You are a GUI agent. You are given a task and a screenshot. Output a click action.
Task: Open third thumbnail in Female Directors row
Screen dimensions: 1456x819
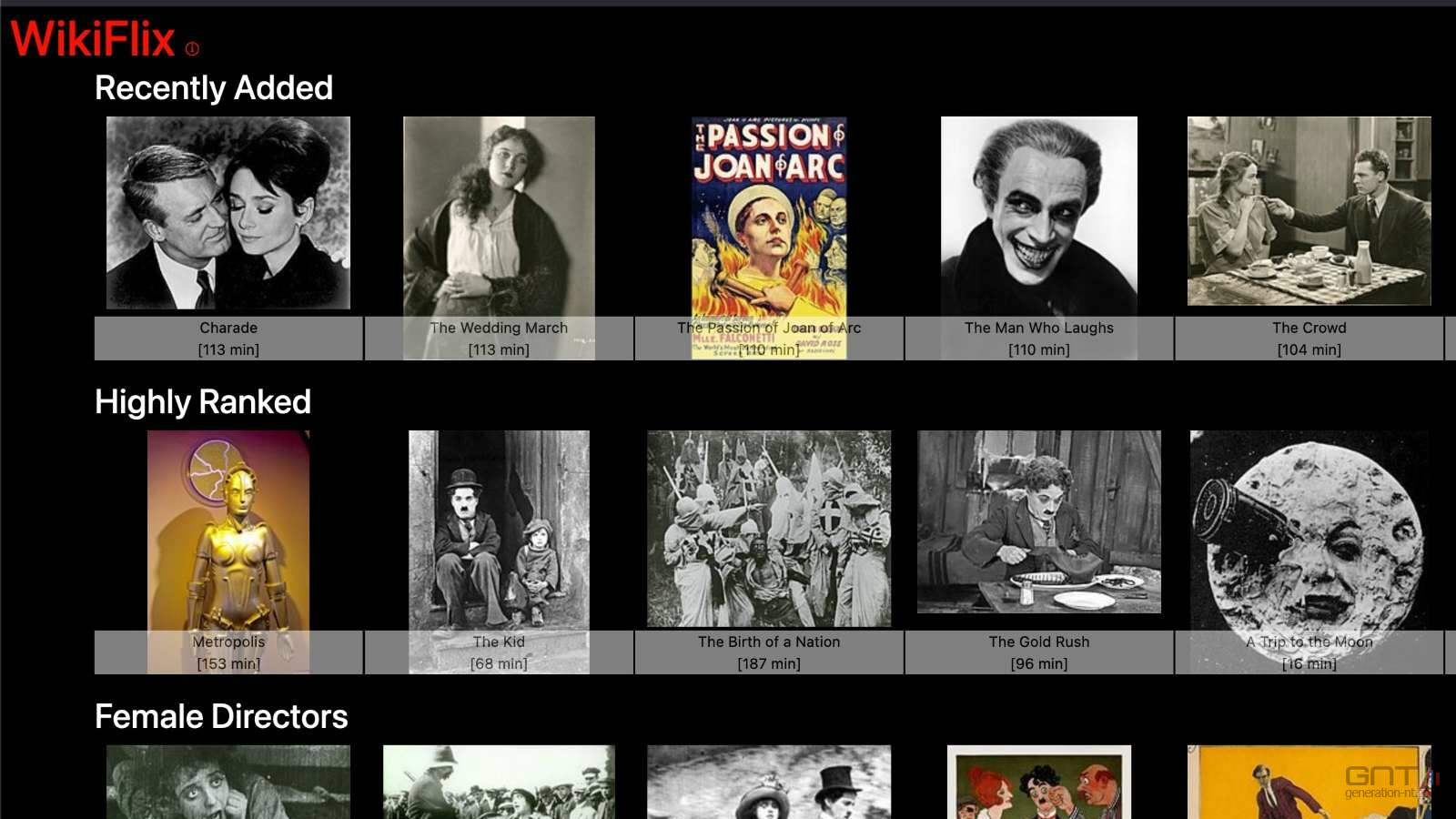point(769,783)
